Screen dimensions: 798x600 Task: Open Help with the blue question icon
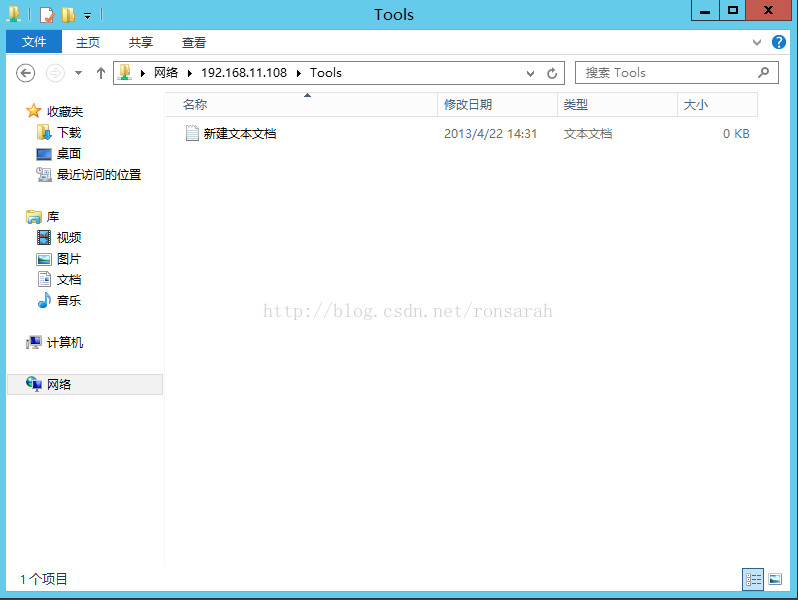click(779, 42)
